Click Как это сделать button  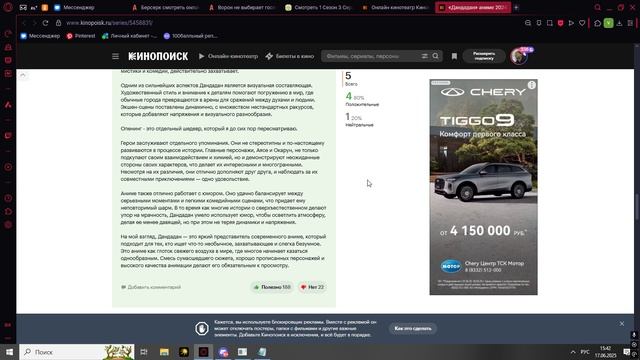[413, 329]
